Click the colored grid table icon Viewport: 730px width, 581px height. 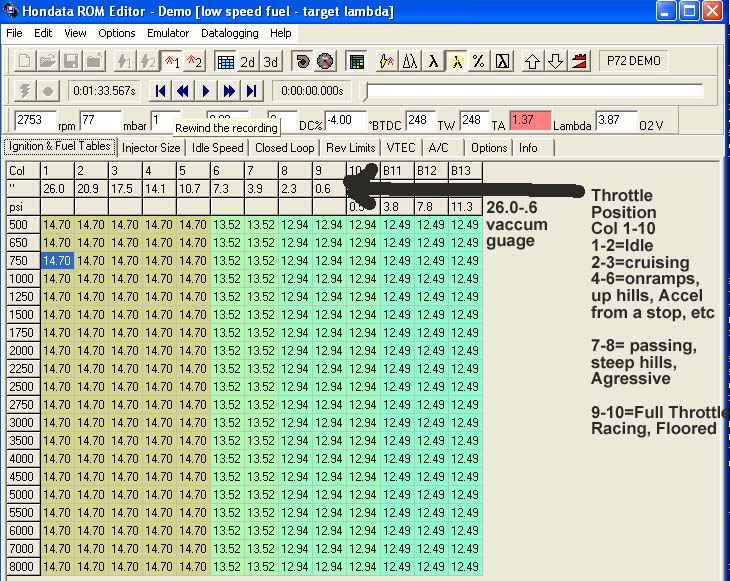(357, 61)
